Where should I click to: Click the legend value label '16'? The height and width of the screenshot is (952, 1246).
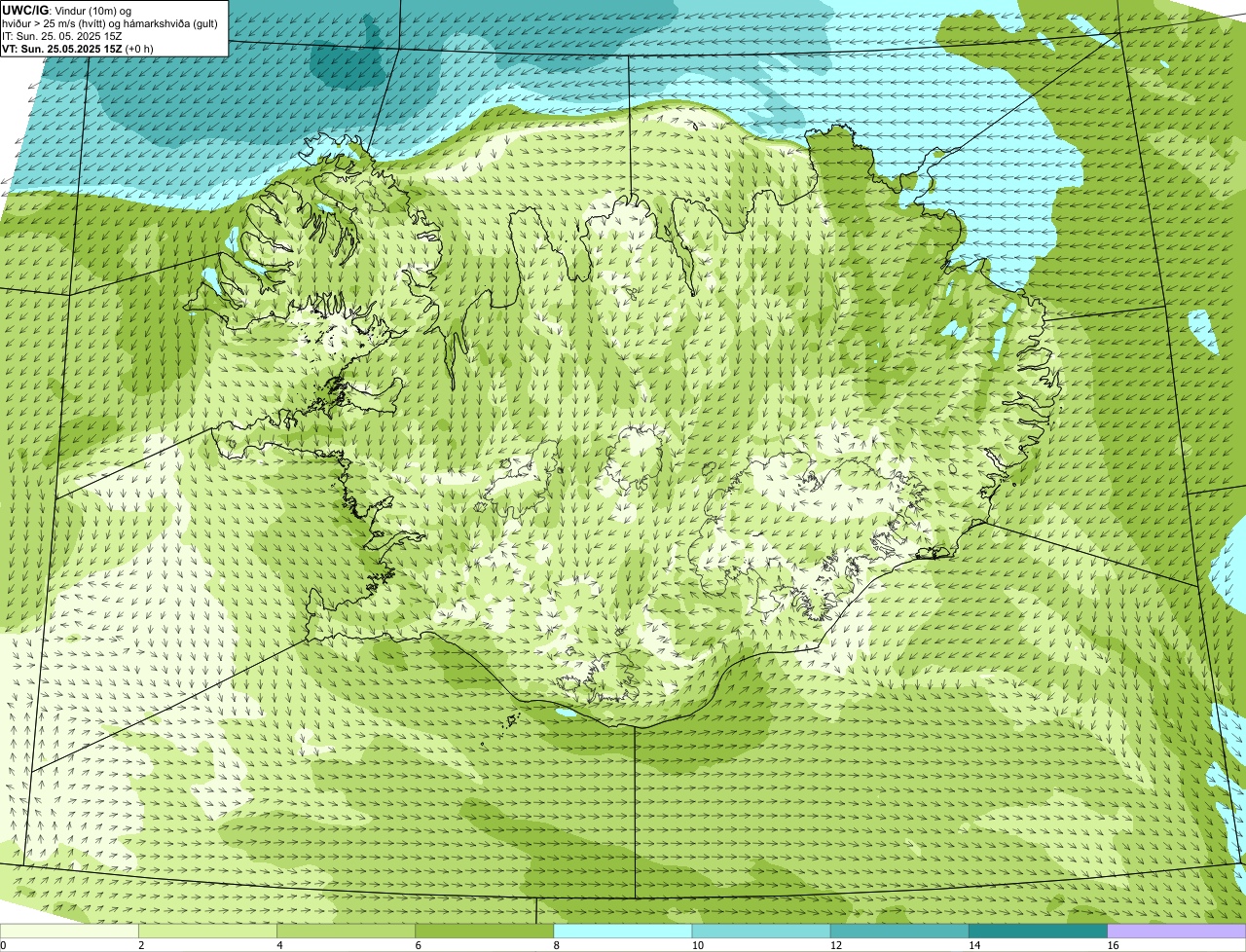tap(1112, 945)
